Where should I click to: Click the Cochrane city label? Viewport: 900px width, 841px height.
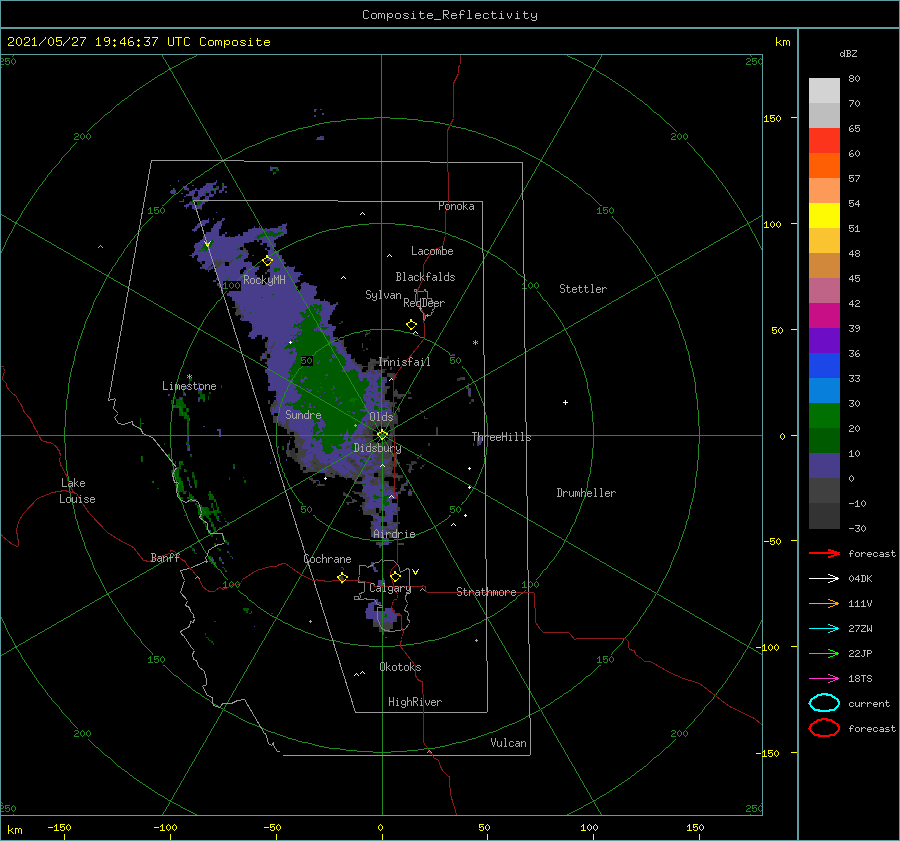327,559
